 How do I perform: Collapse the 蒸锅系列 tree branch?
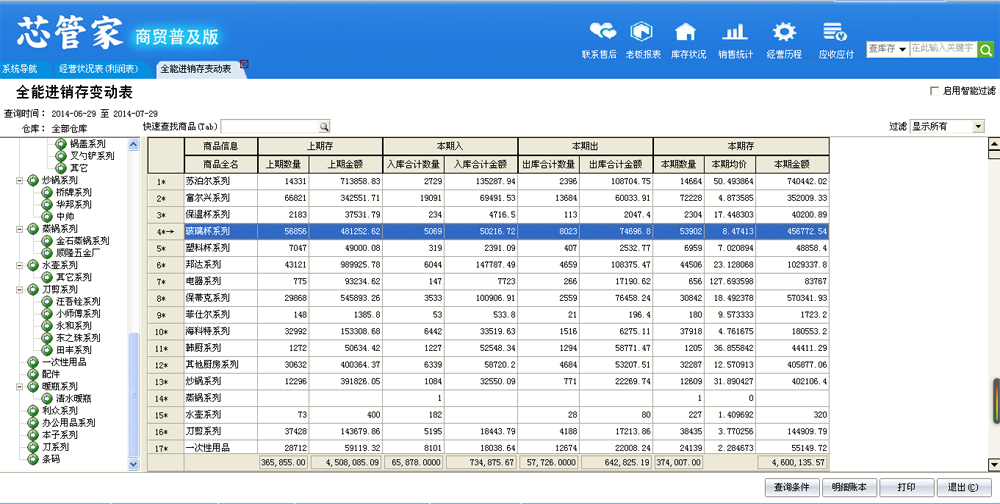click(20, 228)
